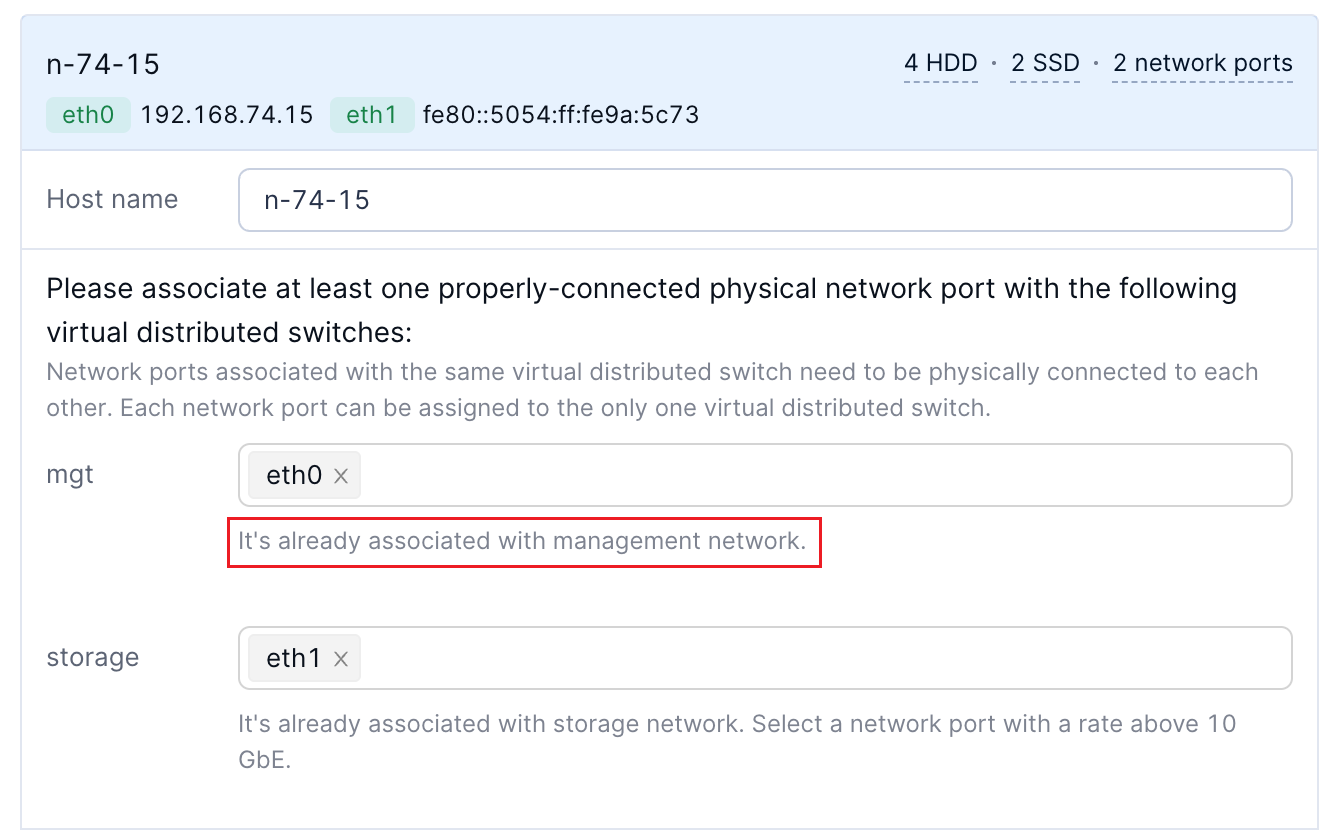Show the 2 network ports details
The image size is (1336, 830).
click(x=1202, y=64)
